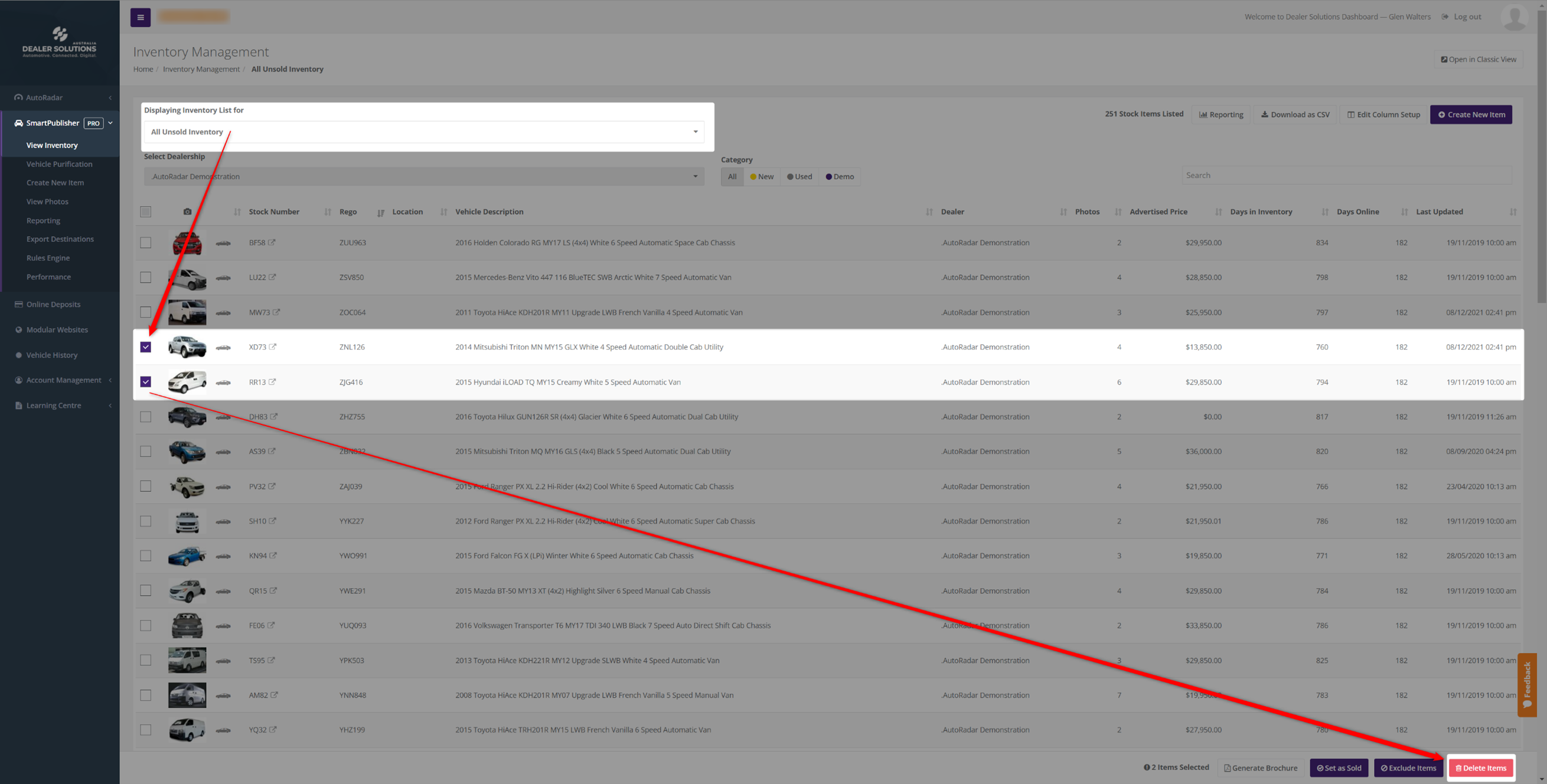1547x784 pixels.
Task: Sort by Days in Inventory column
Action: coord(1324,212)
